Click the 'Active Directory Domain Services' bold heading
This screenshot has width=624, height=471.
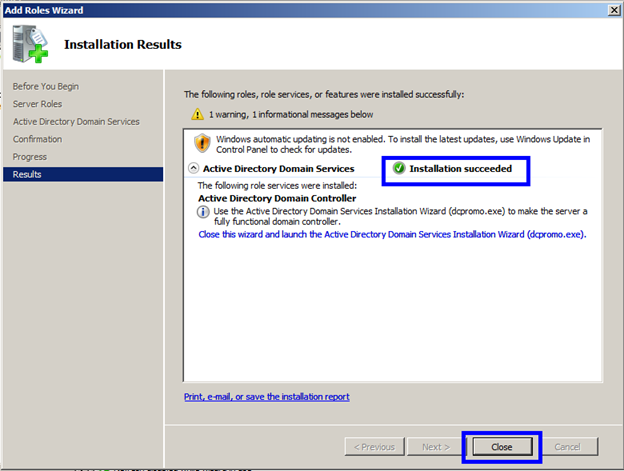point(279,169)
